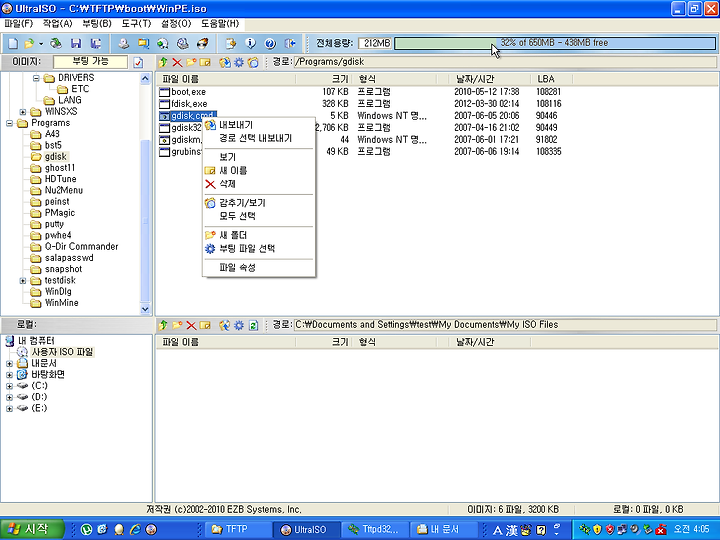This screenshot has height=540, width=720.
Task: Click the capacity usage bar showing 32%
Action: (555, 43)
